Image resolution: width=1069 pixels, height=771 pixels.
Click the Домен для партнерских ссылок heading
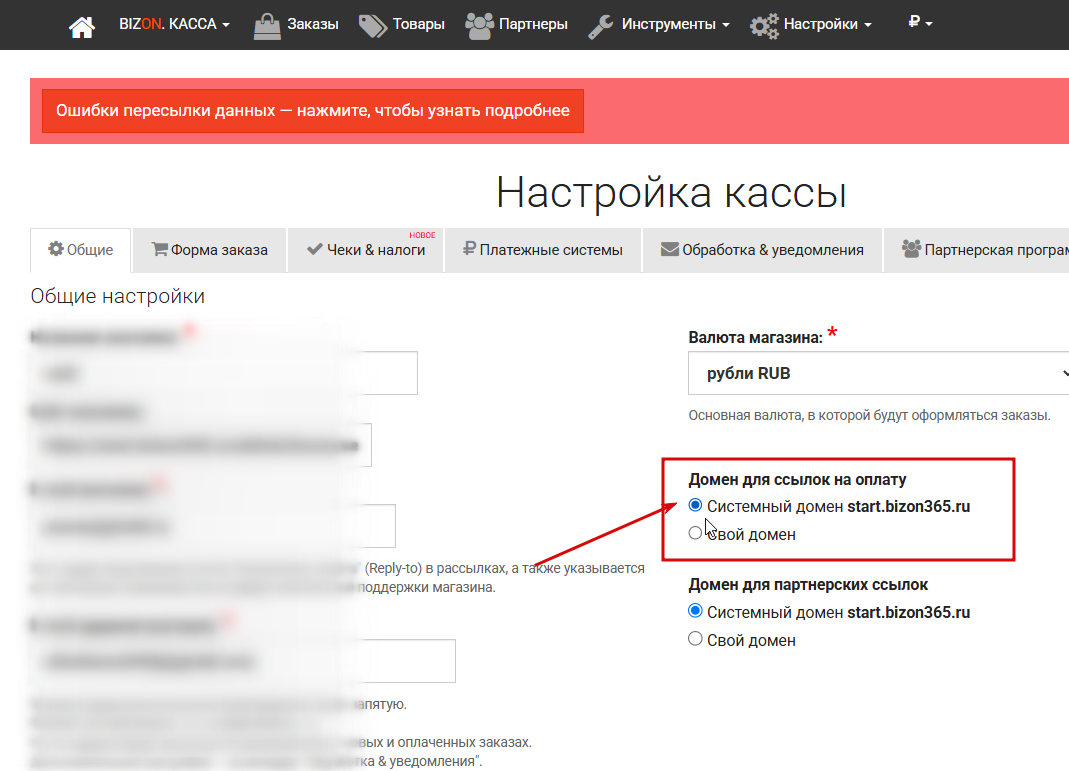(808, 585)
